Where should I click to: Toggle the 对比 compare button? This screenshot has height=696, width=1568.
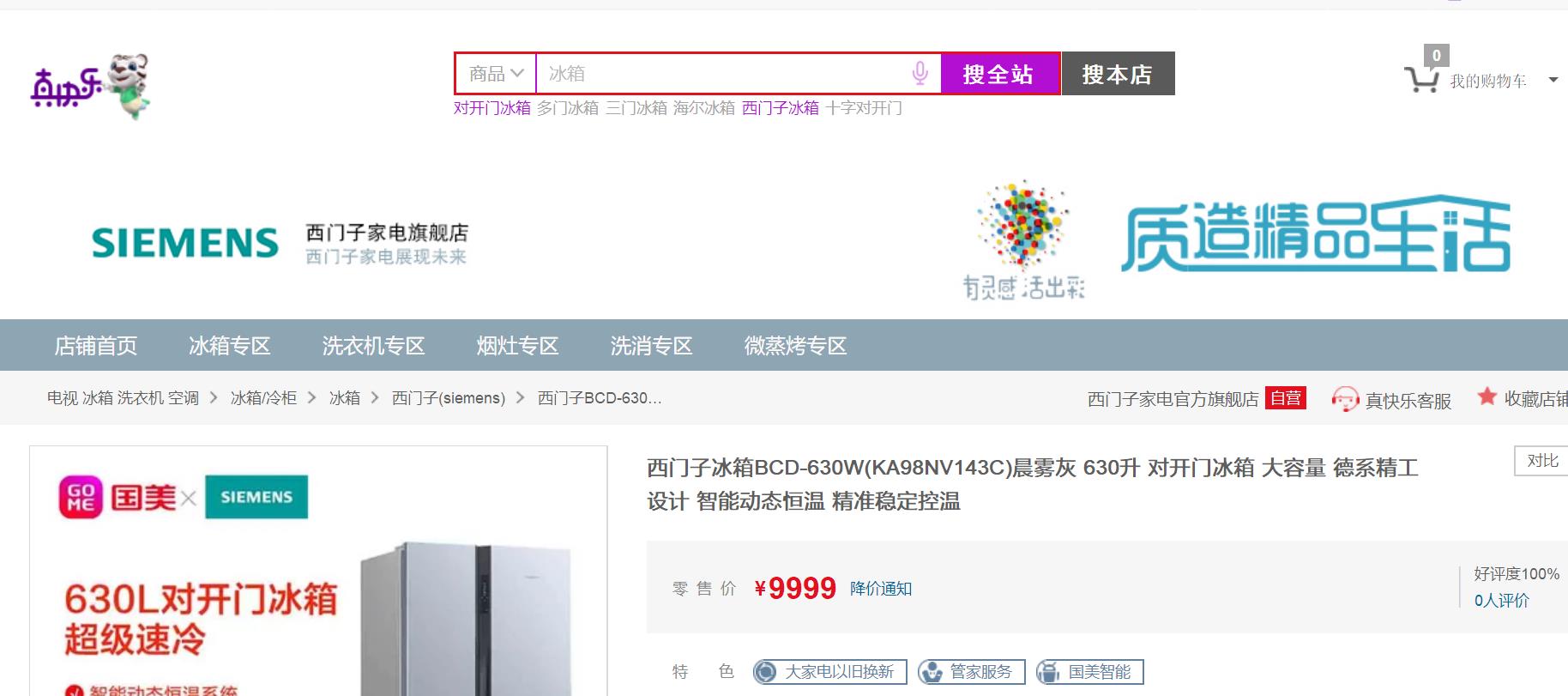tap(1541, 461)
